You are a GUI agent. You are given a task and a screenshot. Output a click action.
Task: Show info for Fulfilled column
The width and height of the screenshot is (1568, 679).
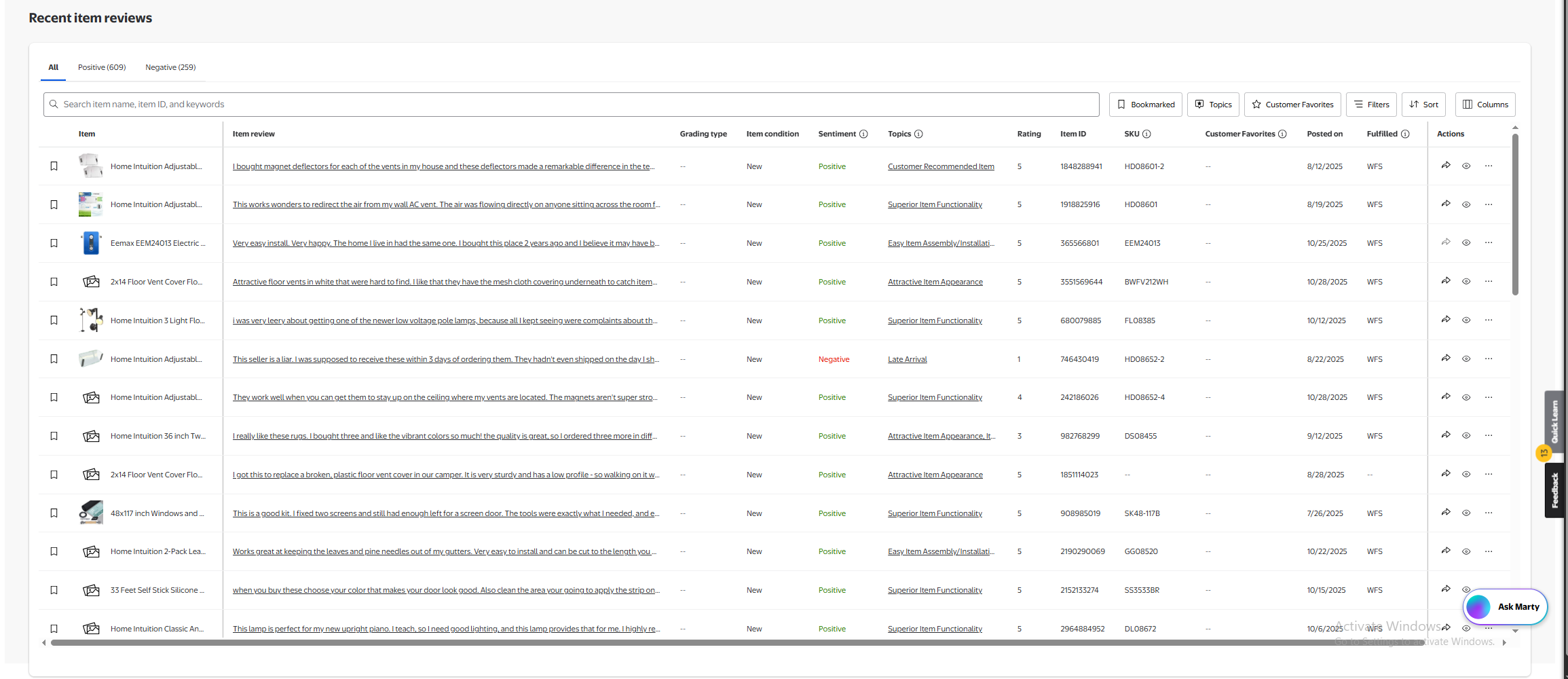pos(1405,134)
